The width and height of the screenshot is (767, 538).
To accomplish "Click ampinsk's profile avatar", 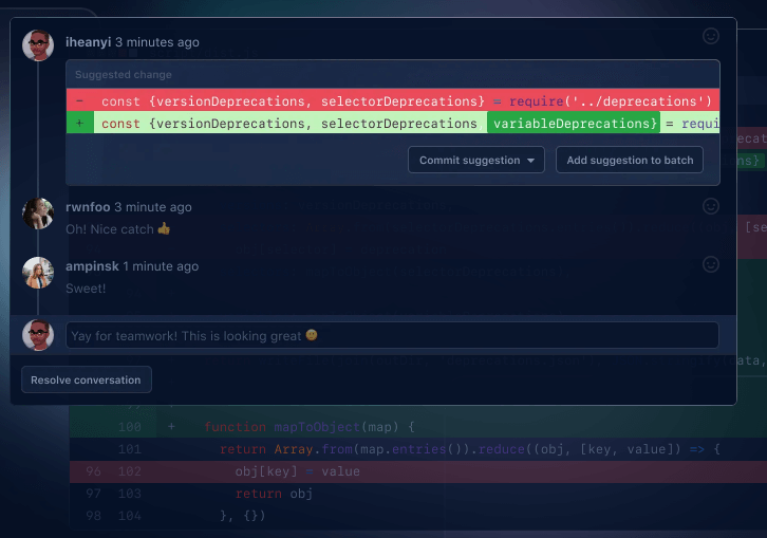I will click(38, 273).
